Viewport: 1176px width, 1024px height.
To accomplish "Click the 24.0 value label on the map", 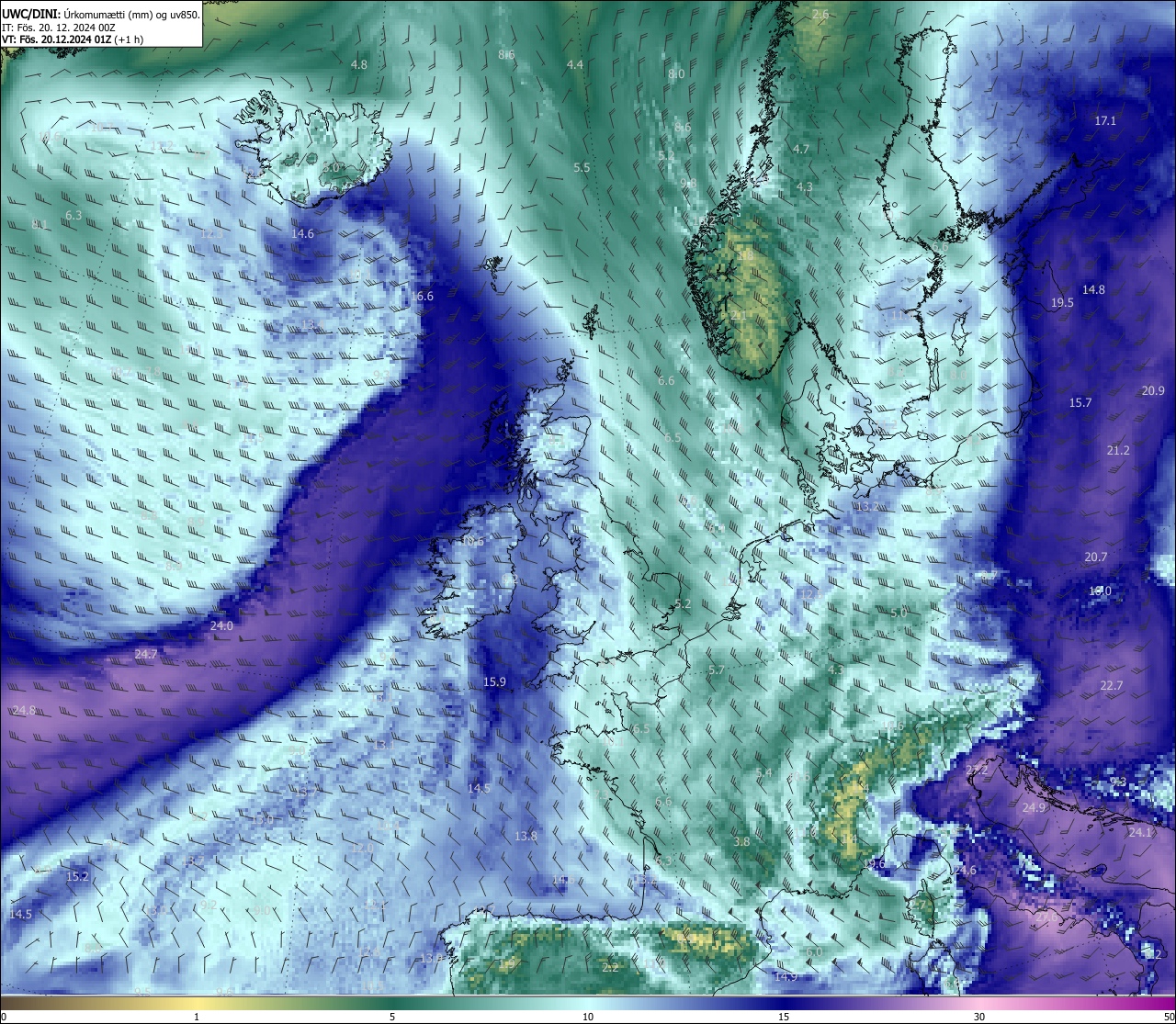I will [x=221, y=625].
